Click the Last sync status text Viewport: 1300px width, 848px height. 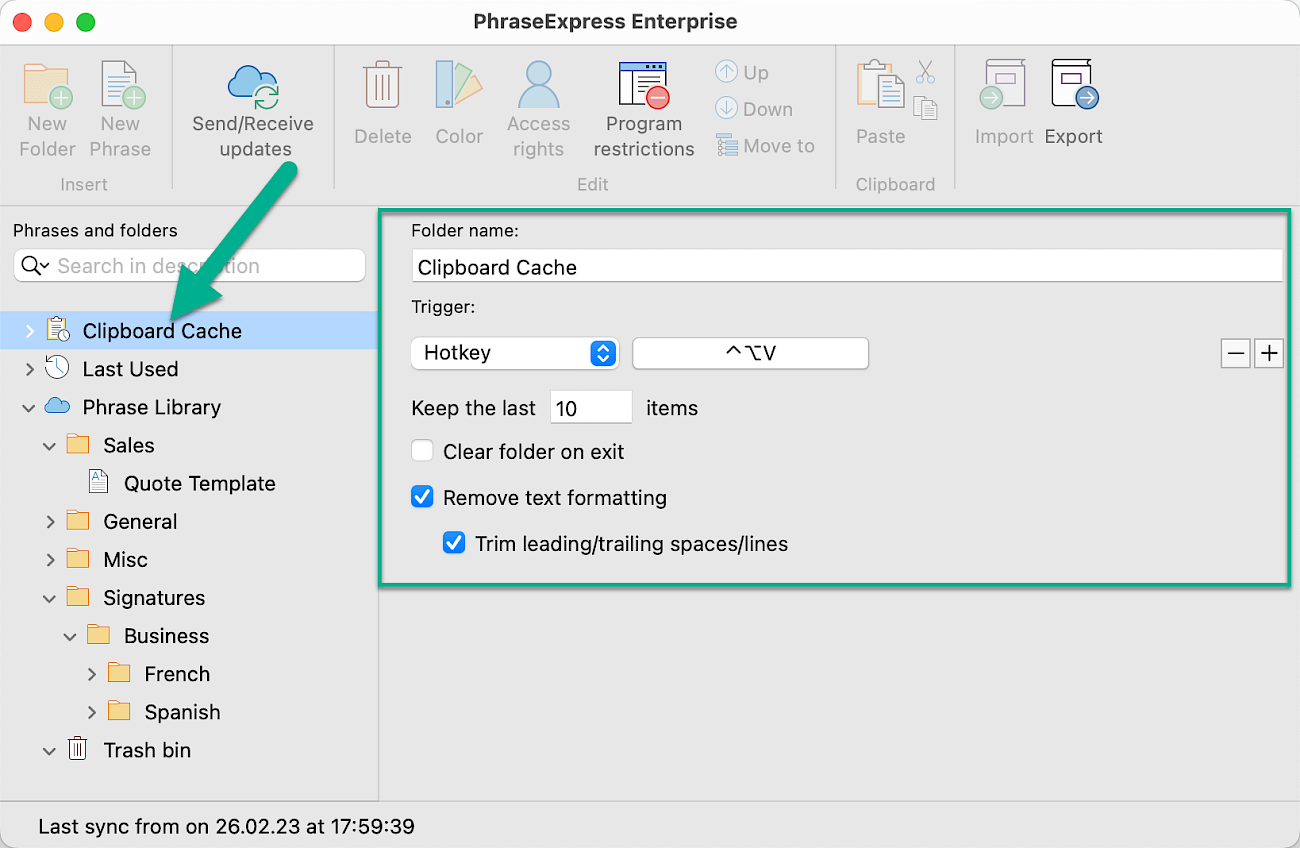point(226,826)
